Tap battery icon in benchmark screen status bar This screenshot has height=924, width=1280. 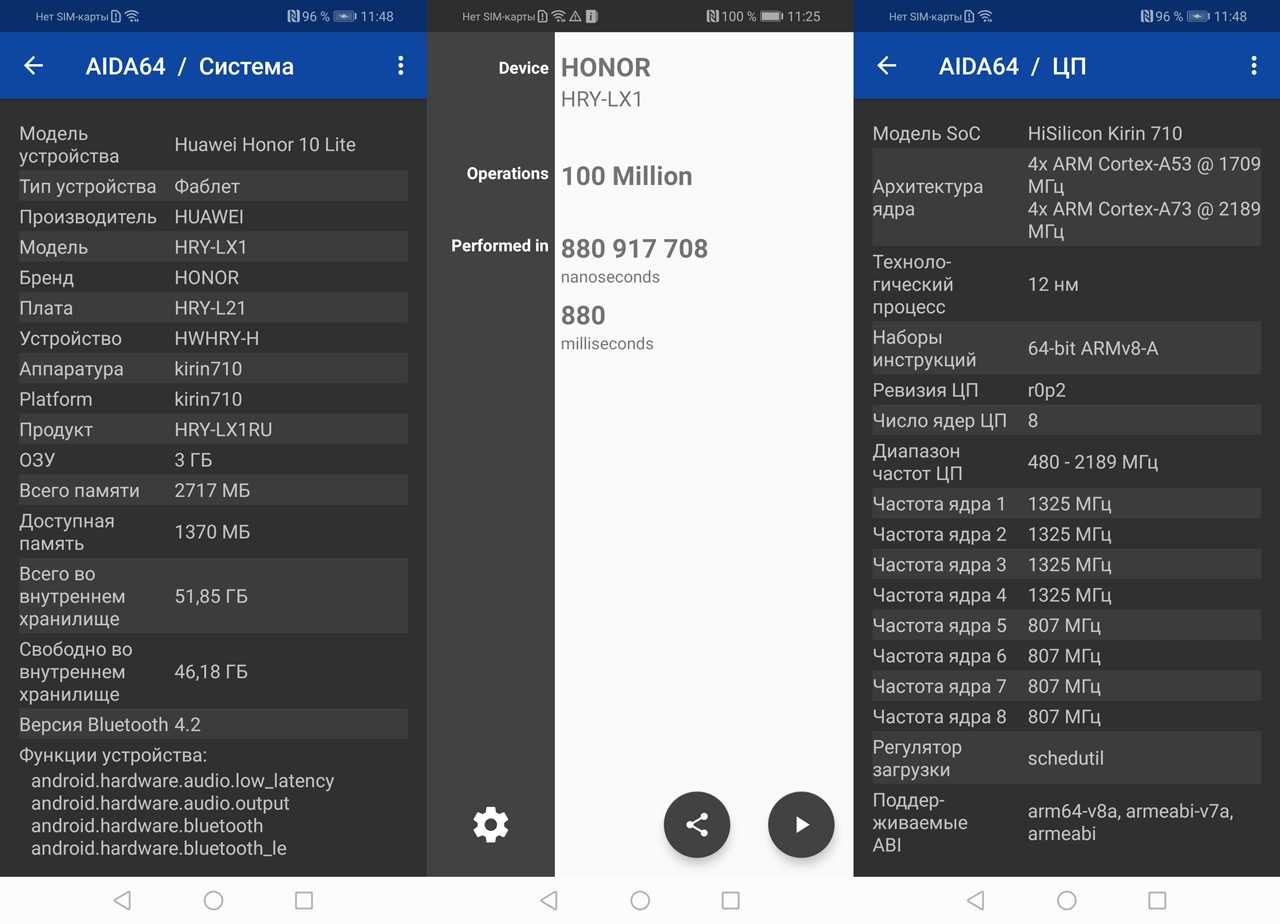point(772,16)
